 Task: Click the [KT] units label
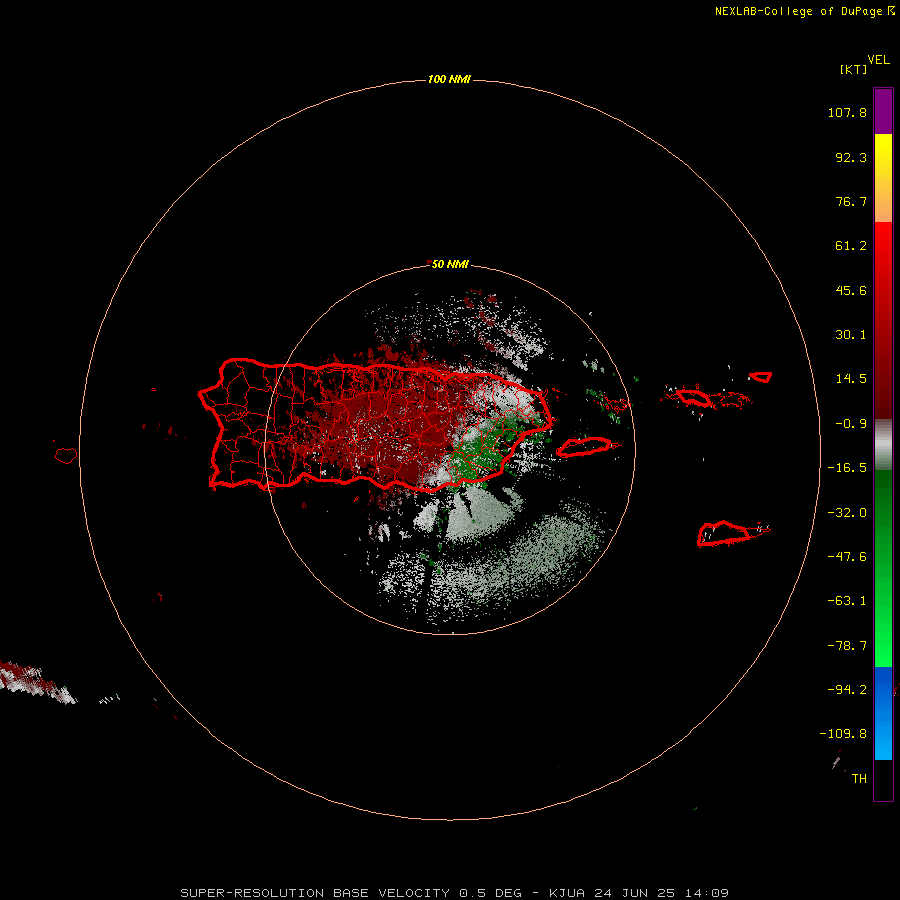853,69
